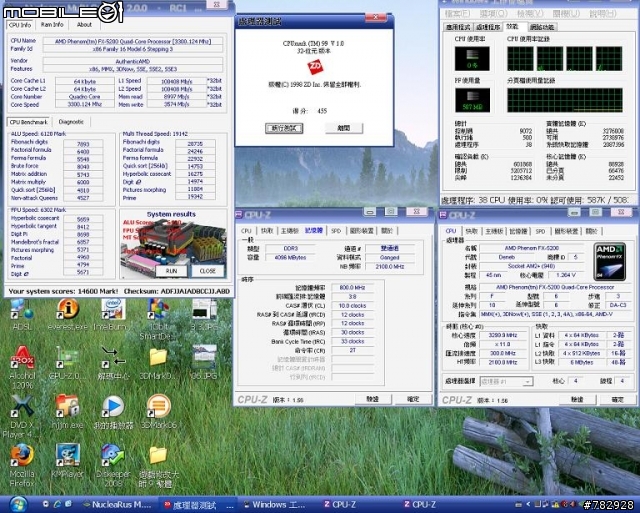This screenshot has width=640, height=513.
Task: Switch to NucleaRus taskbar button
Action: (118, 505)
